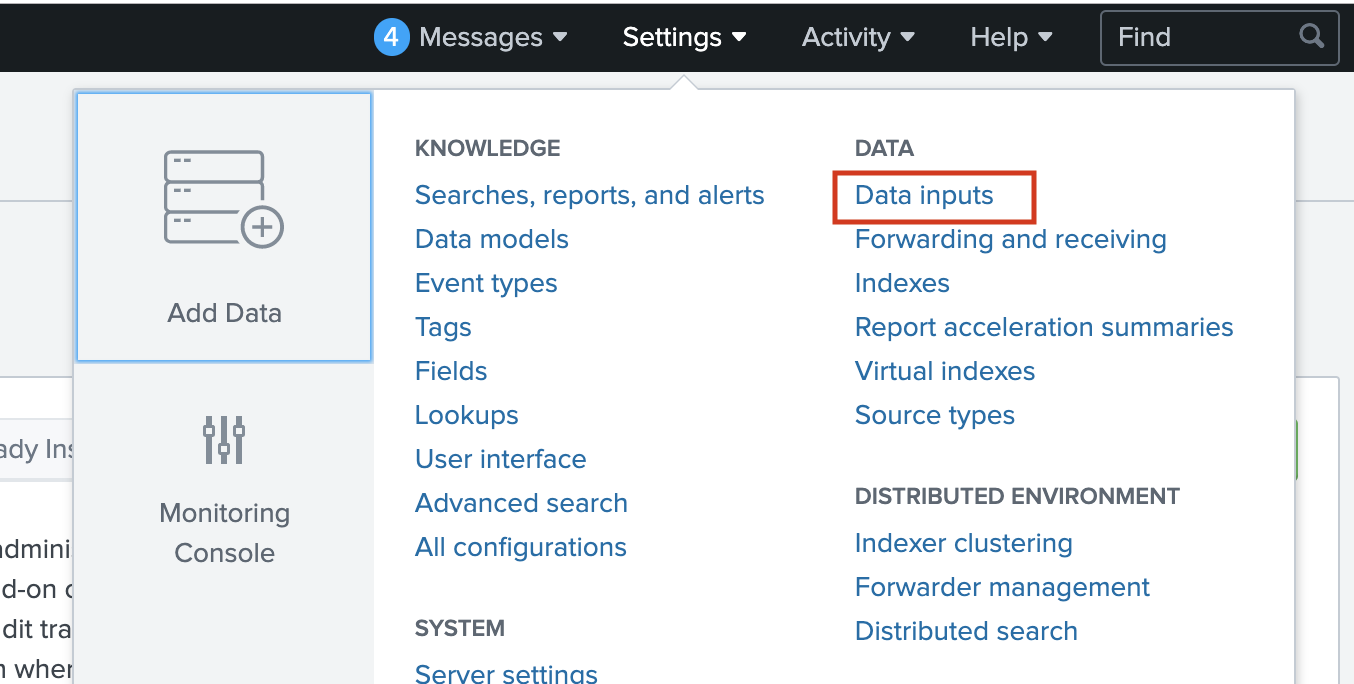This screenshot has height=684, width=1354.
Task: Select Indexes under Data
Action: click(x=902, y=283)
